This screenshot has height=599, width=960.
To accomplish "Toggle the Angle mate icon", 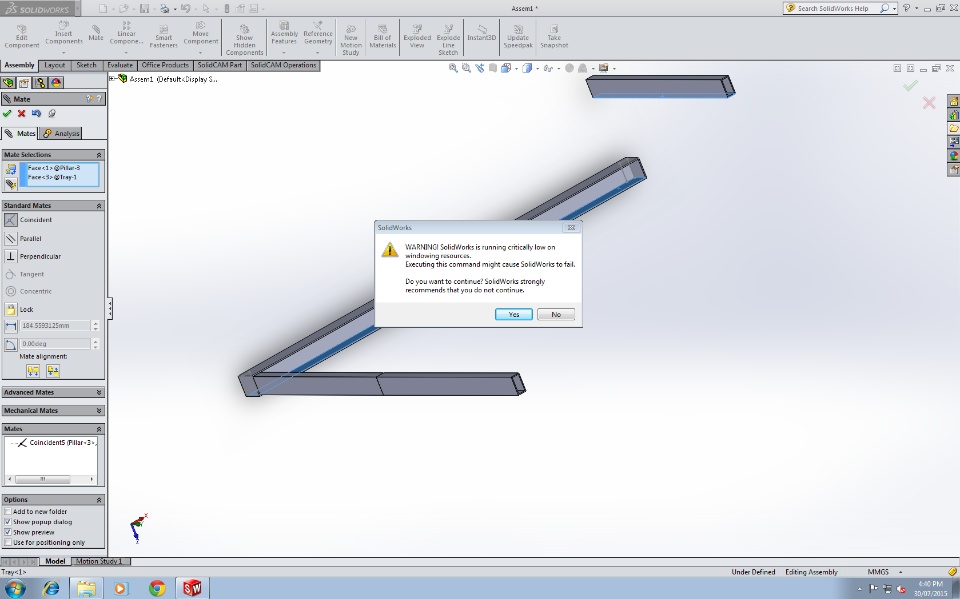I will click(10, 344).
